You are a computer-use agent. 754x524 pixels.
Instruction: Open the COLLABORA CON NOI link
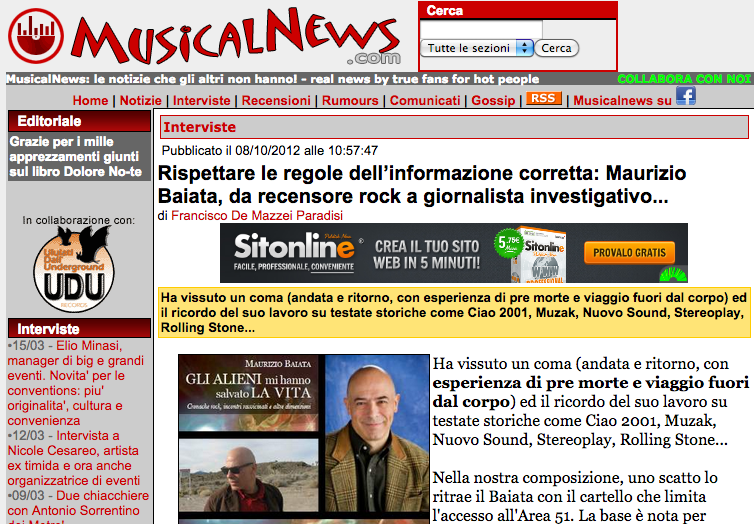[684, 79]
